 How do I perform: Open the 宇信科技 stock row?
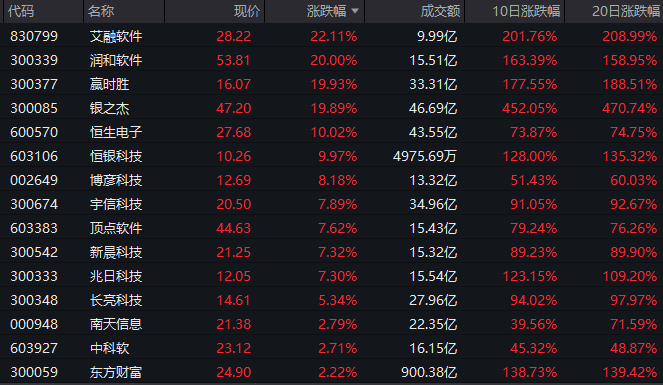coord(332,205)
